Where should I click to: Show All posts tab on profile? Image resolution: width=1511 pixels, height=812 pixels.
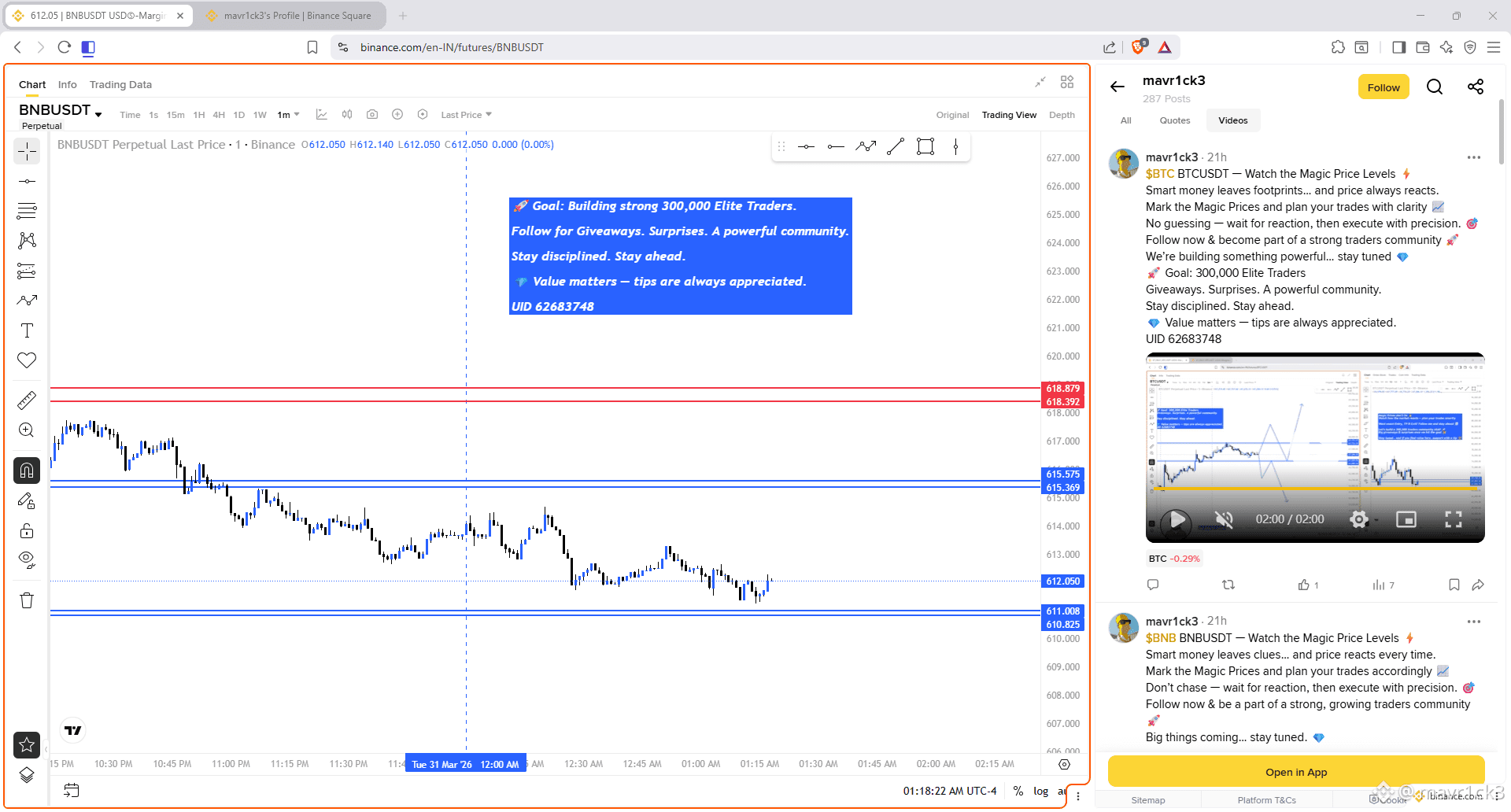coord(1126,120)
